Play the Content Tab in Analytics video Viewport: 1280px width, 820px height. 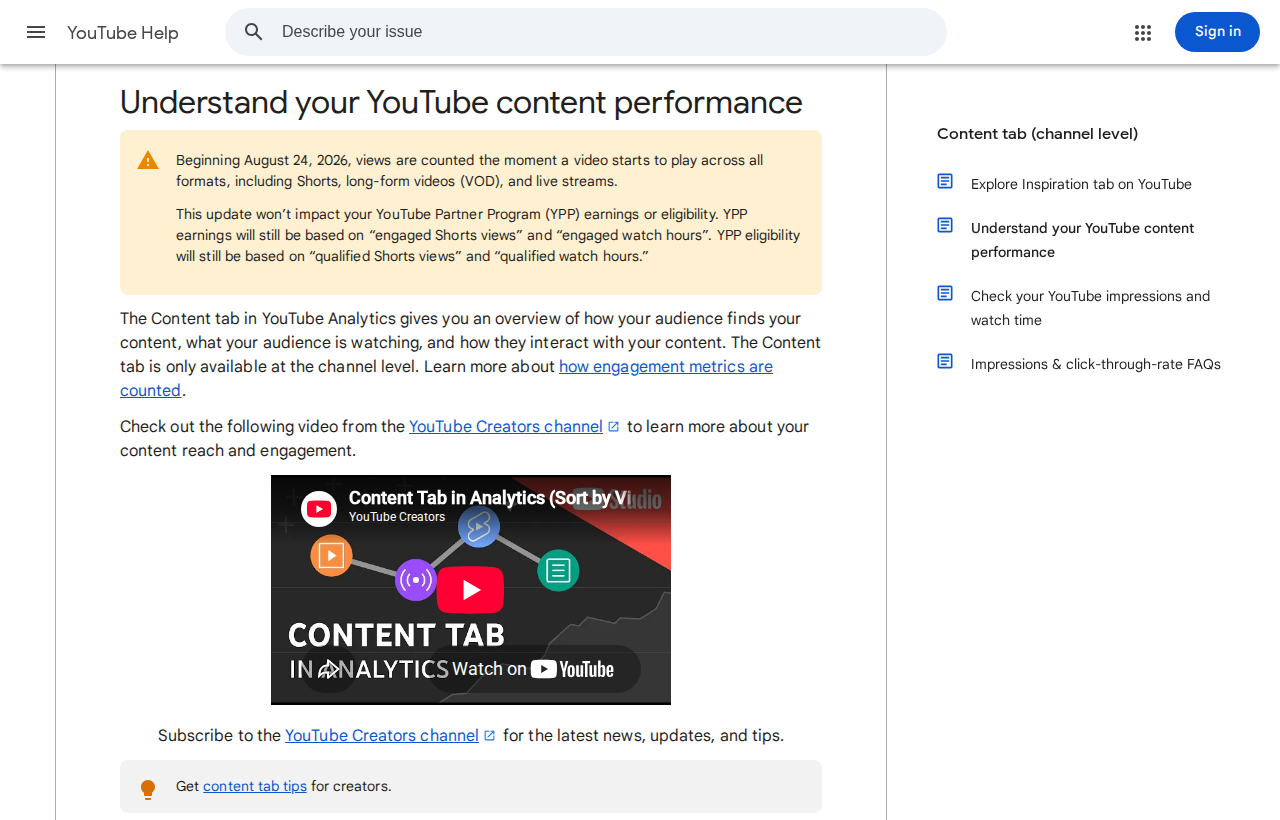pos(471,590)
